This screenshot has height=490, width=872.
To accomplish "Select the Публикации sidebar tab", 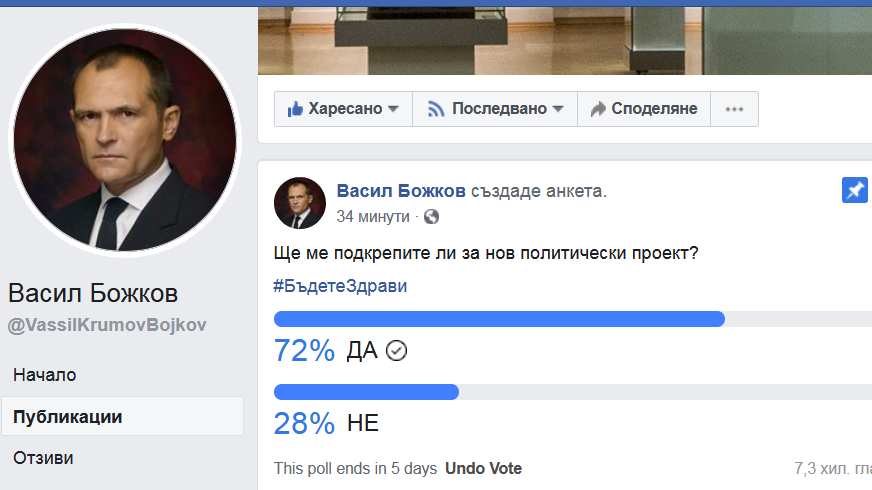I will coord(68,417).
